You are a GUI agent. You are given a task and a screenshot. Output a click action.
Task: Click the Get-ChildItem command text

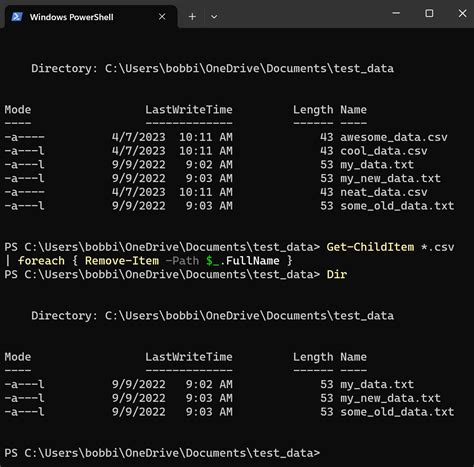click(x=370, y=247)
